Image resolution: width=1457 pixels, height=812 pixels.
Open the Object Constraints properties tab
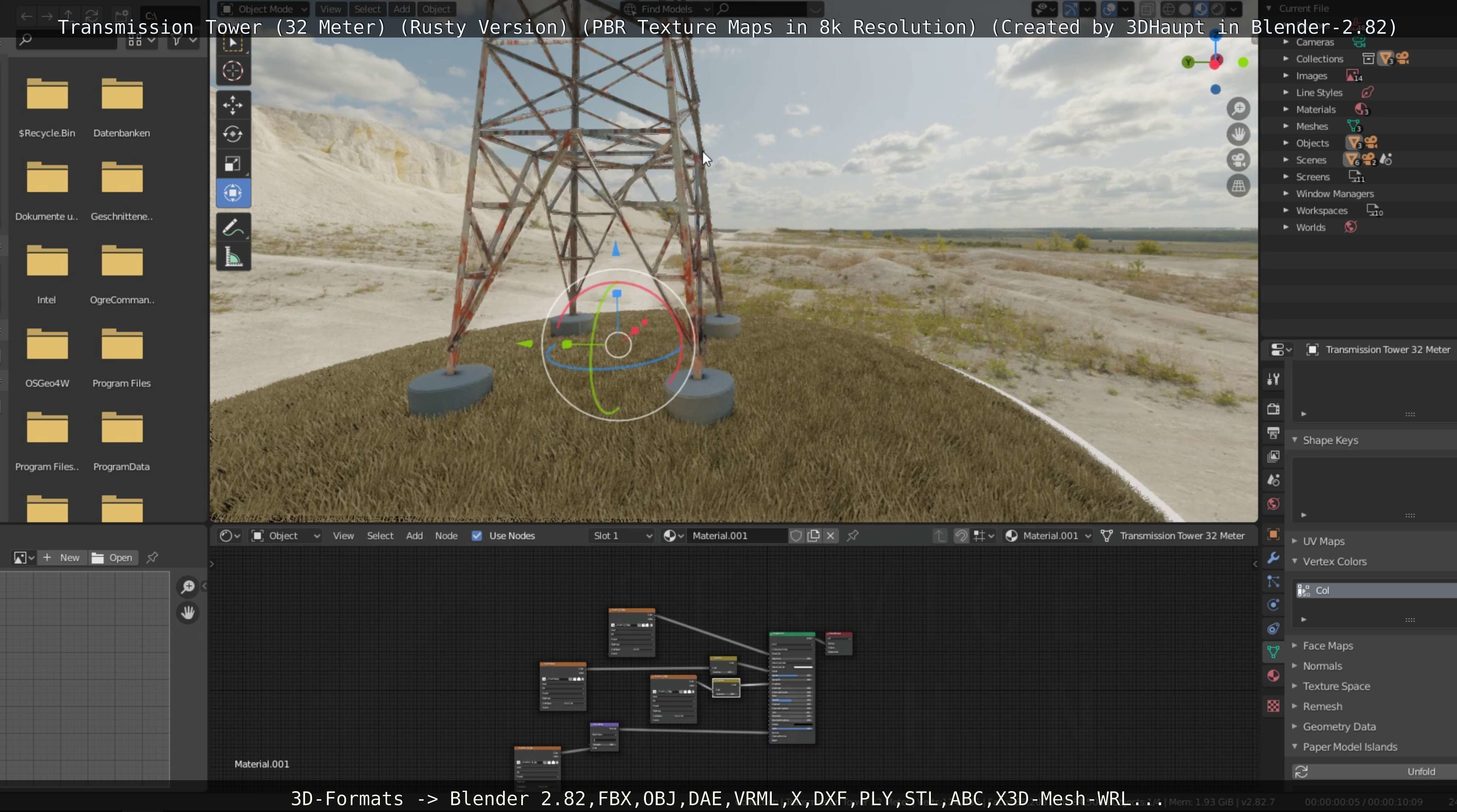[x=1273, y=629]
